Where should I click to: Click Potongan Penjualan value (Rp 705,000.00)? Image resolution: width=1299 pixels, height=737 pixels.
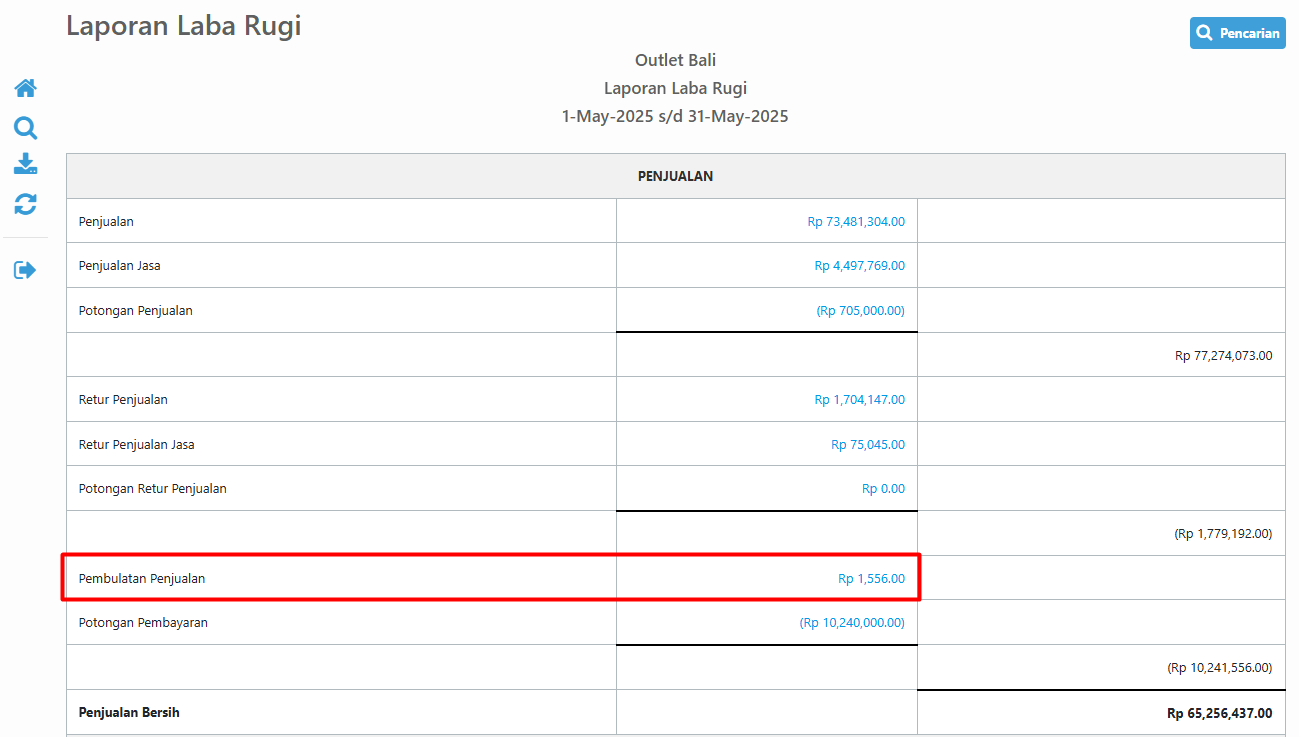860,311
